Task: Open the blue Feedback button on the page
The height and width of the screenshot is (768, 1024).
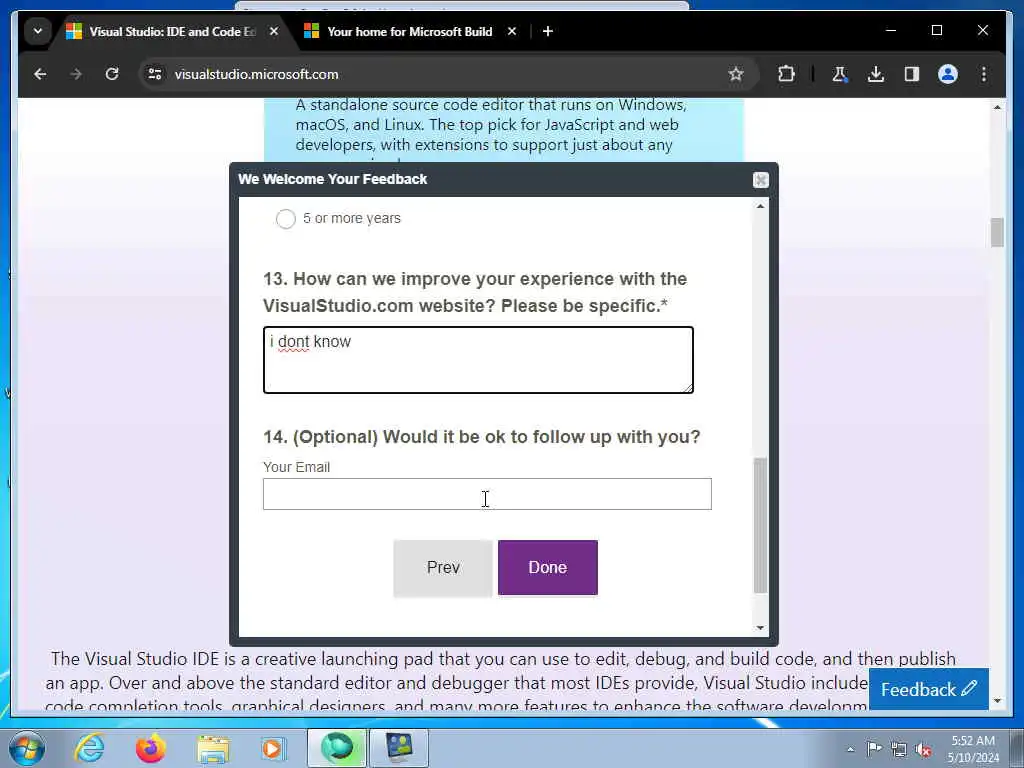Action: tap(928, 690)
